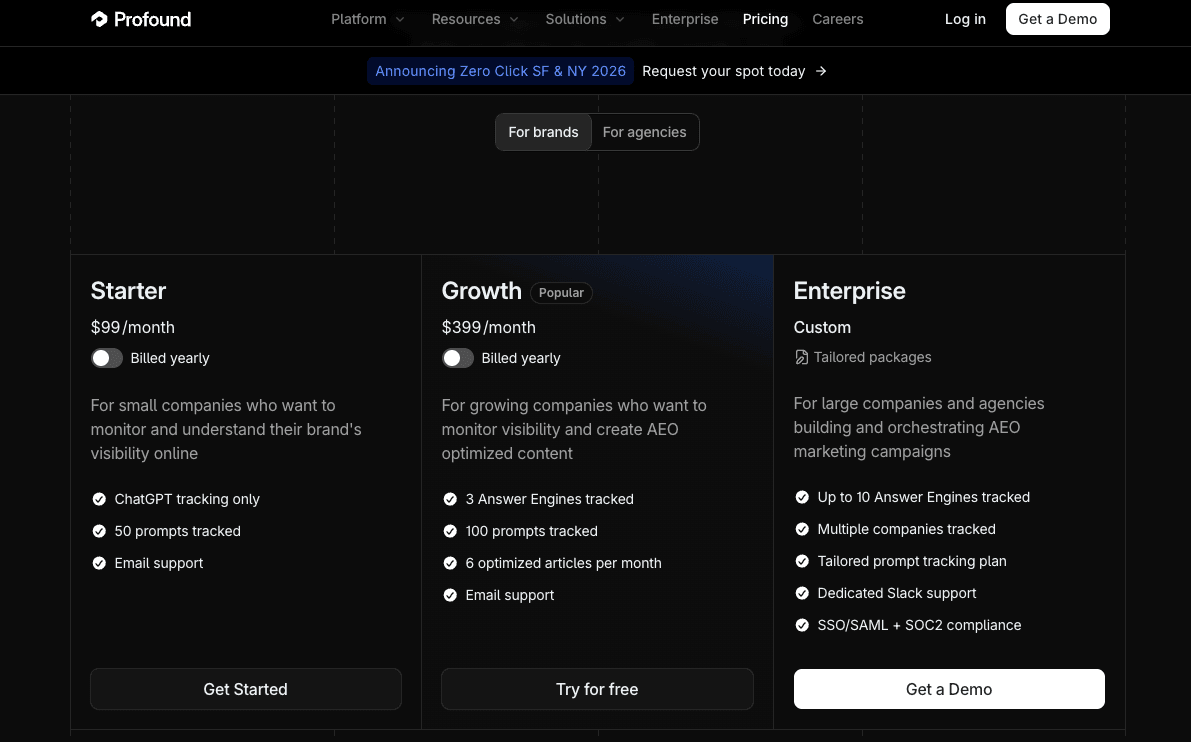1191x742 pixels.
Task: Click the checkmark beside "ChatGPT tracking only"
Action: tap(99, 499)
